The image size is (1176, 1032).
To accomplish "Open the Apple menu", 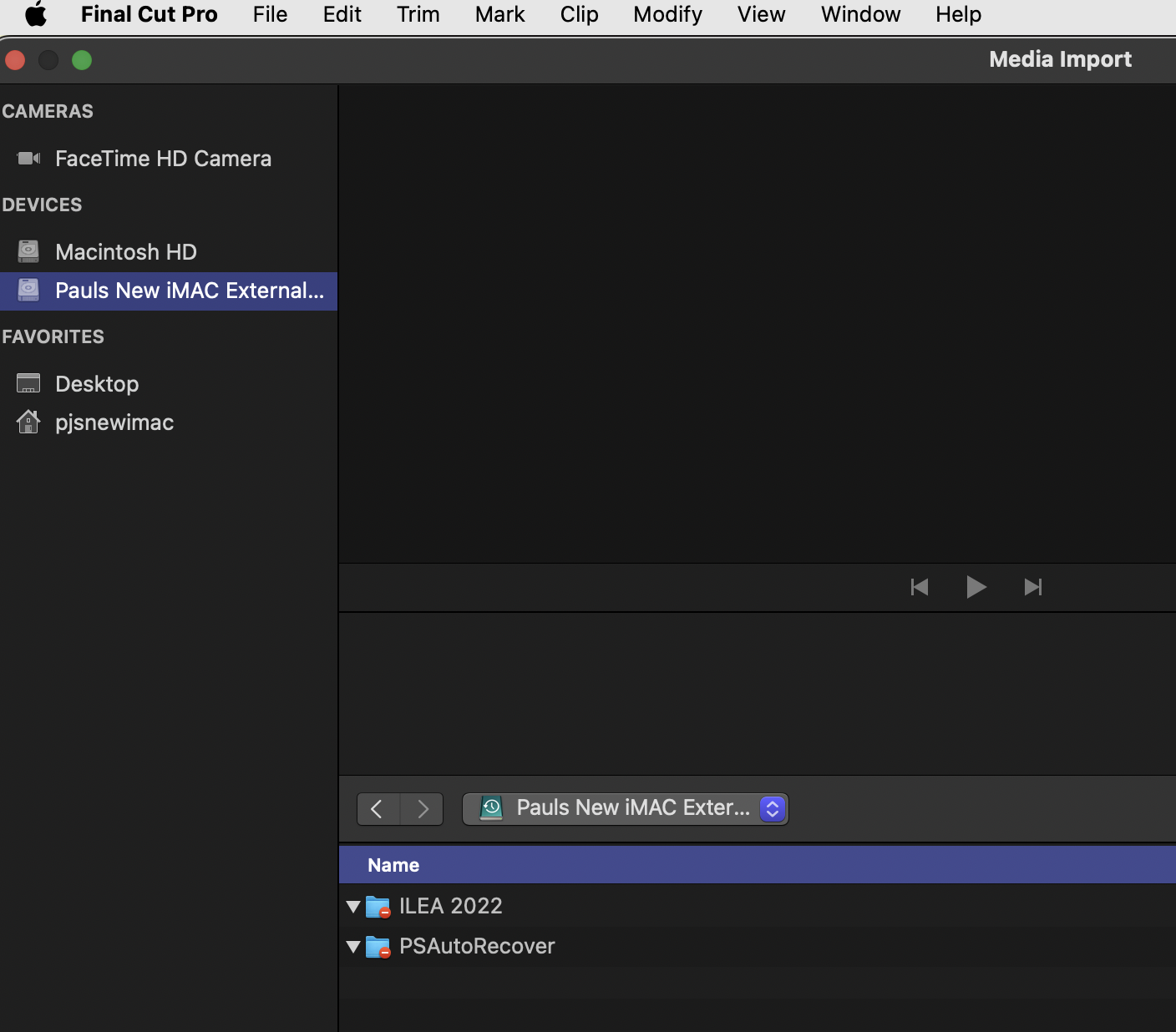I will tap(36, 14).
